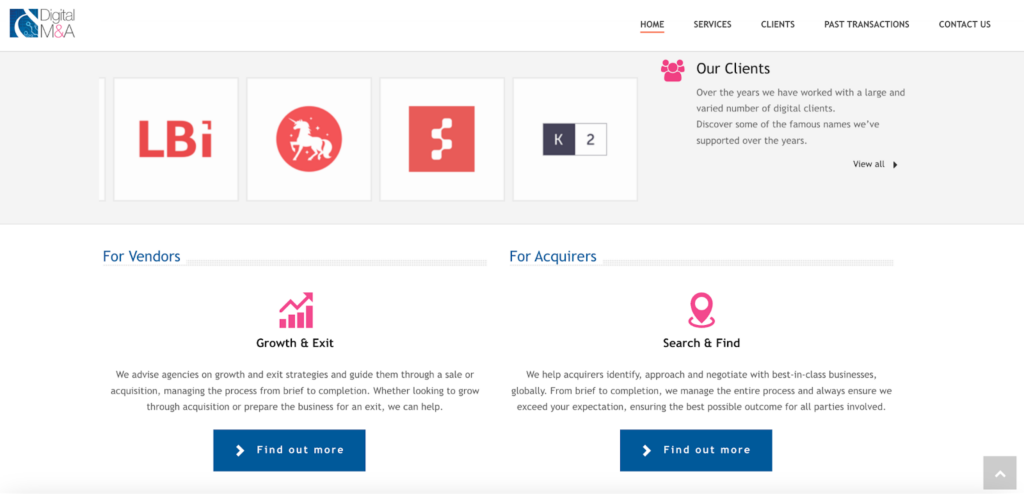Go to the Services menu item
1024x494 pixels.
tap(712, 25)
